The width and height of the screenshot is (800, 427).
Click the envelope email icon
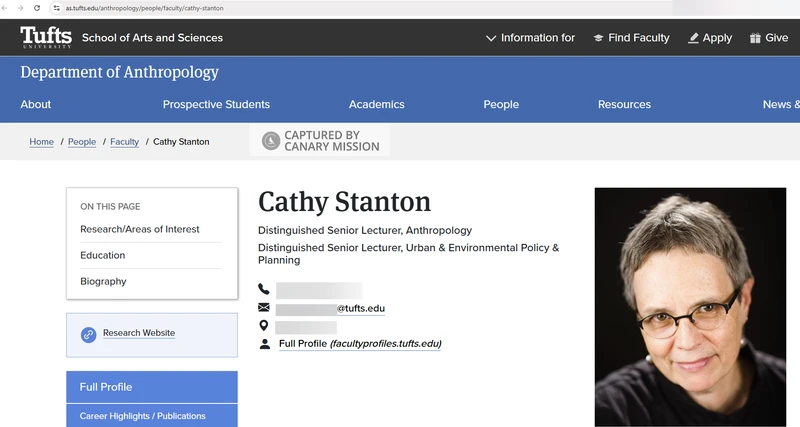(264, 307)
